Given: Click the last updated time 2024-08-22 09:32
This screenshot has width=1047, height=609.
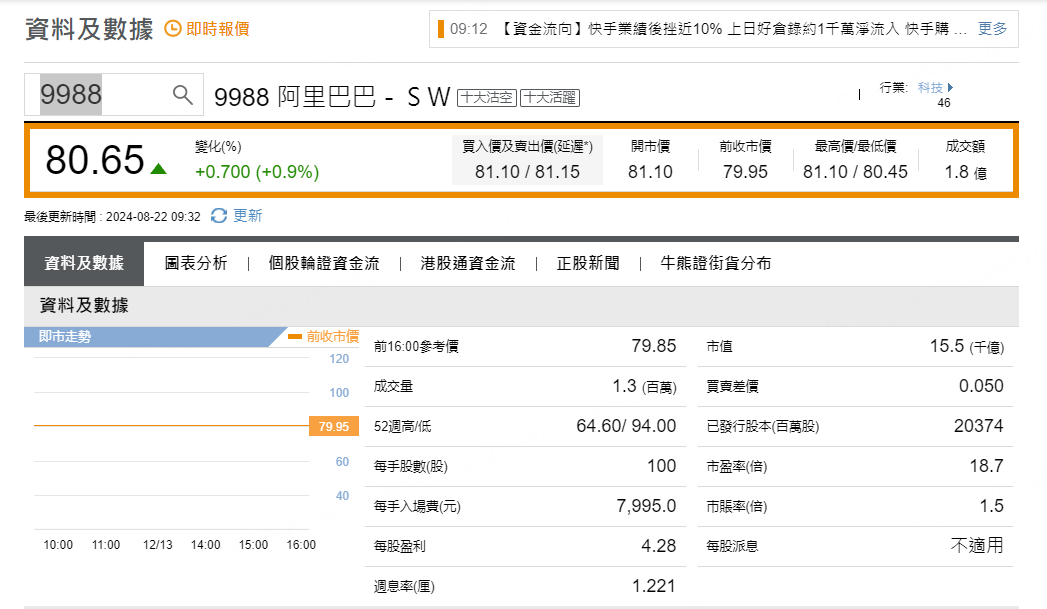Looking at the screenshot, I should [x=153, y=216].
